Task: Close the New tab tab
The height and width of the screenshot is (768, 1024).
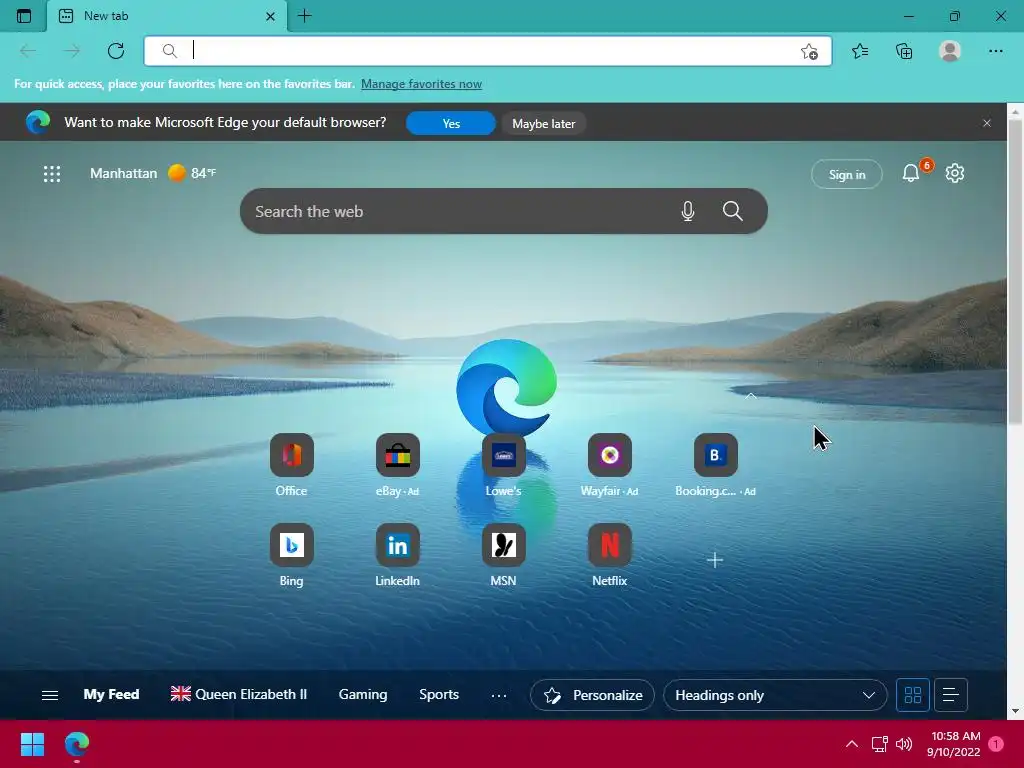Action: pos(270,16)
